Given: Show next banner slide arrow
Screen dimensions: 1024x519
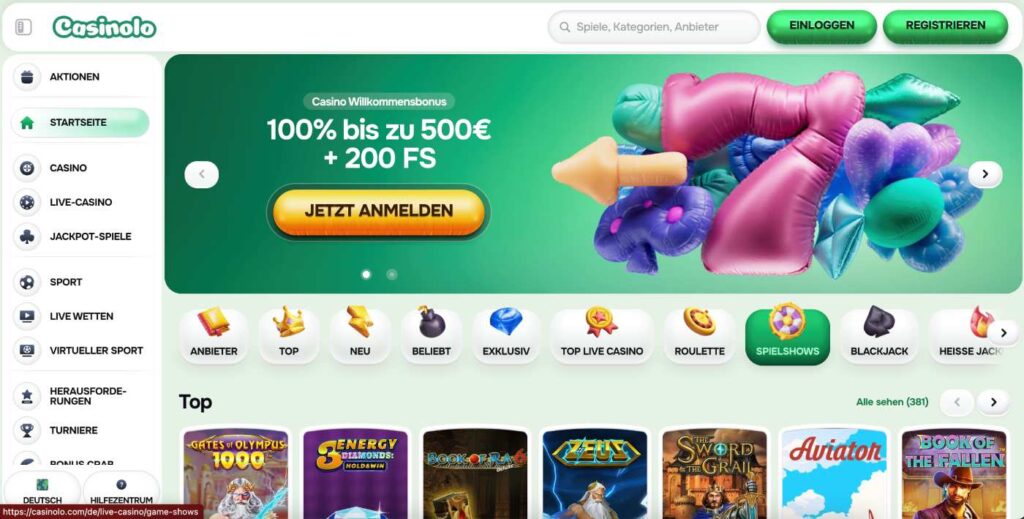Looking at the screenshot, I should point(985,174).
